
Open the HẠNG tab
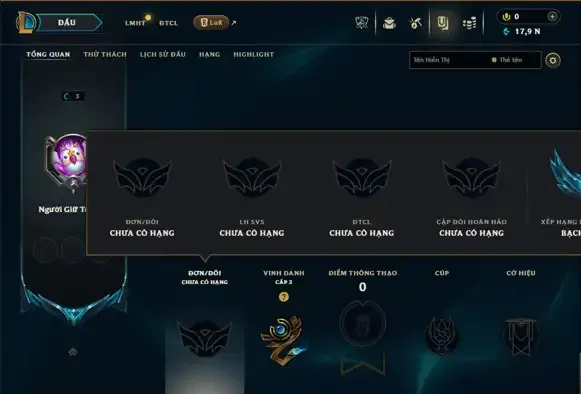(209, 54)
